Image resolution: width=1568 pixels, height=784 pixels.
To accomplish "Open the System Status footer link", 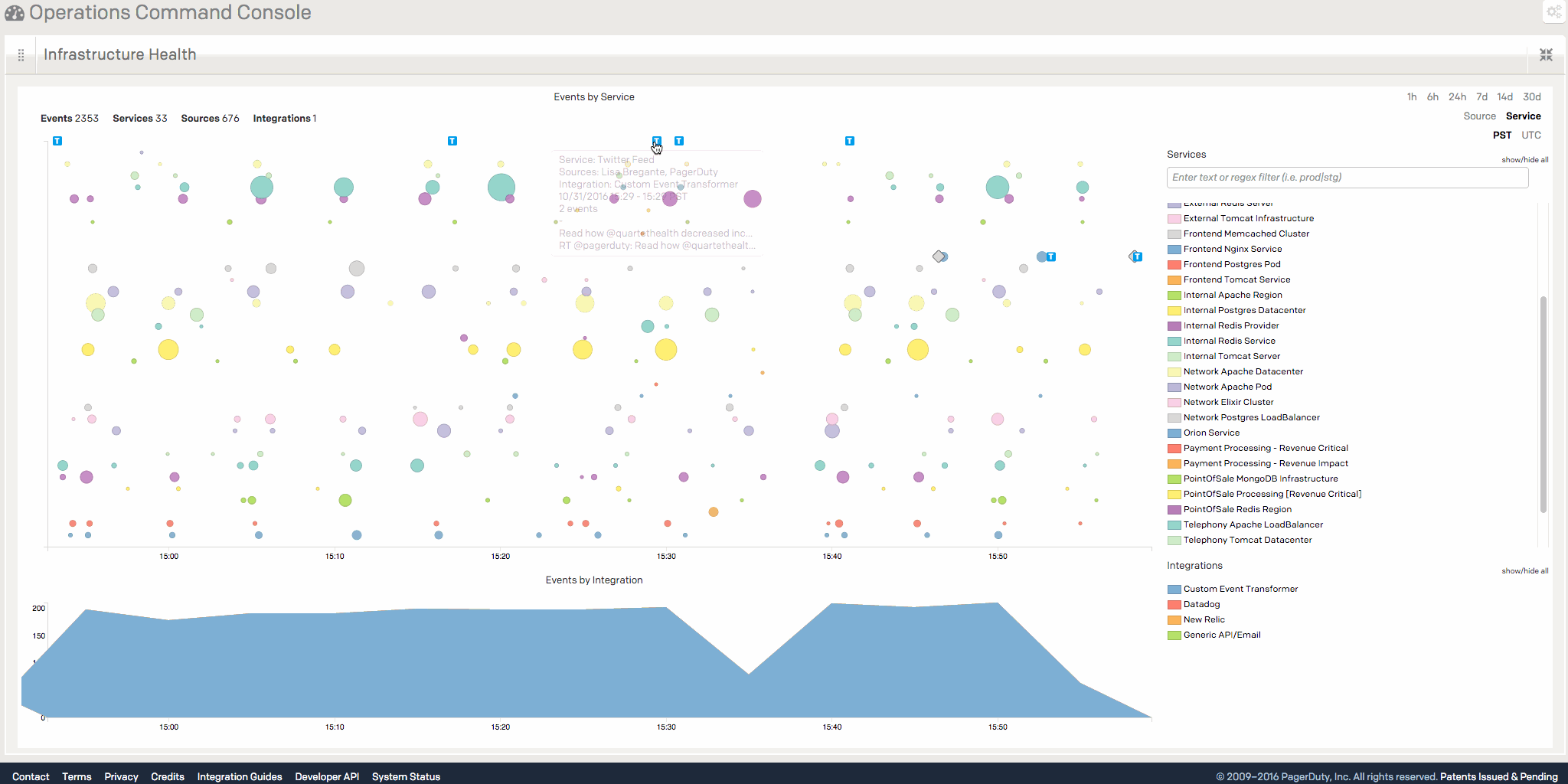I will click(x=406, y=776).
